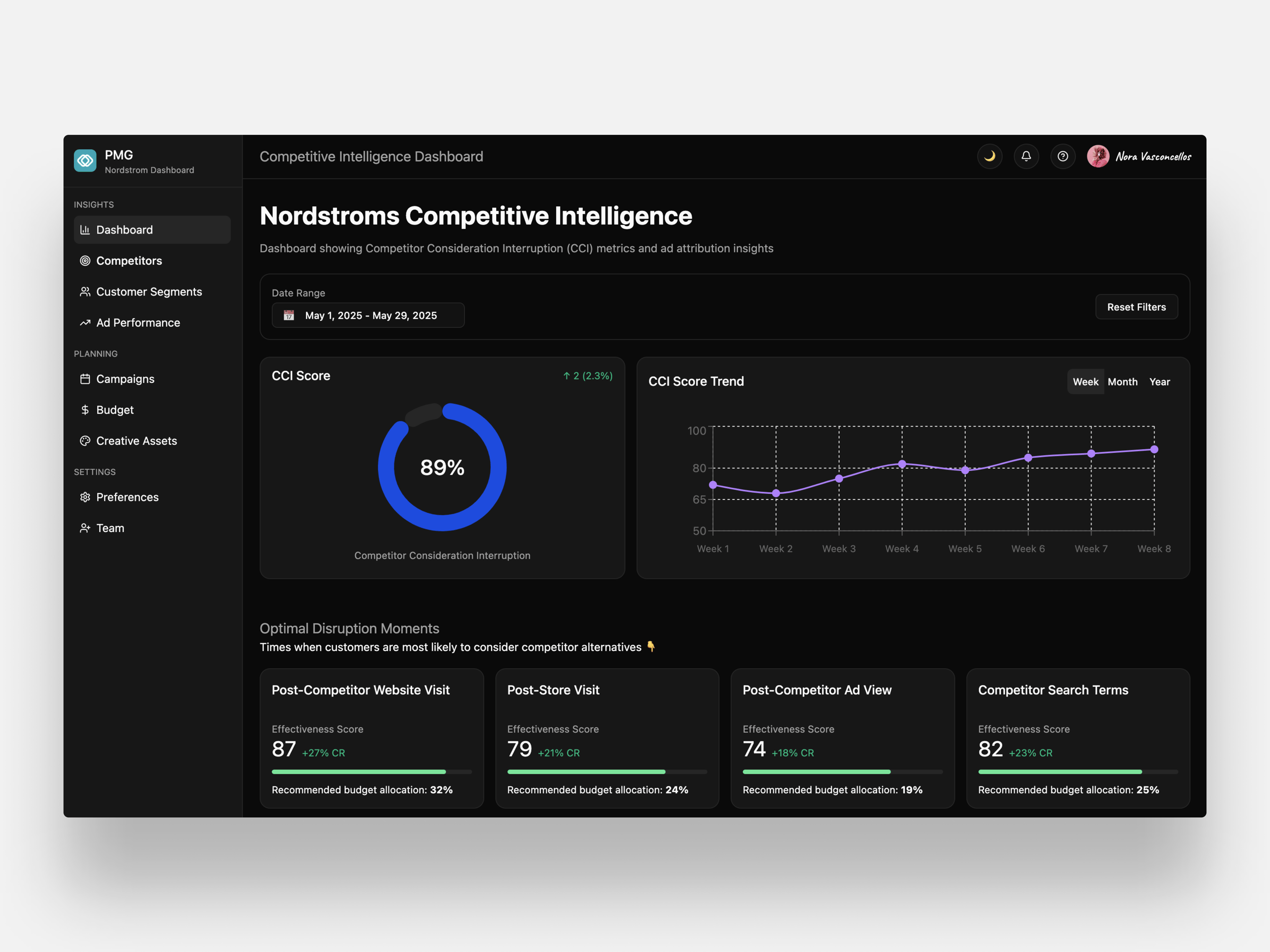This screenshot has height=952, width=1270.
Task: Click the Nordstrom Dashboard subtitle text
Action: (149, 170)
